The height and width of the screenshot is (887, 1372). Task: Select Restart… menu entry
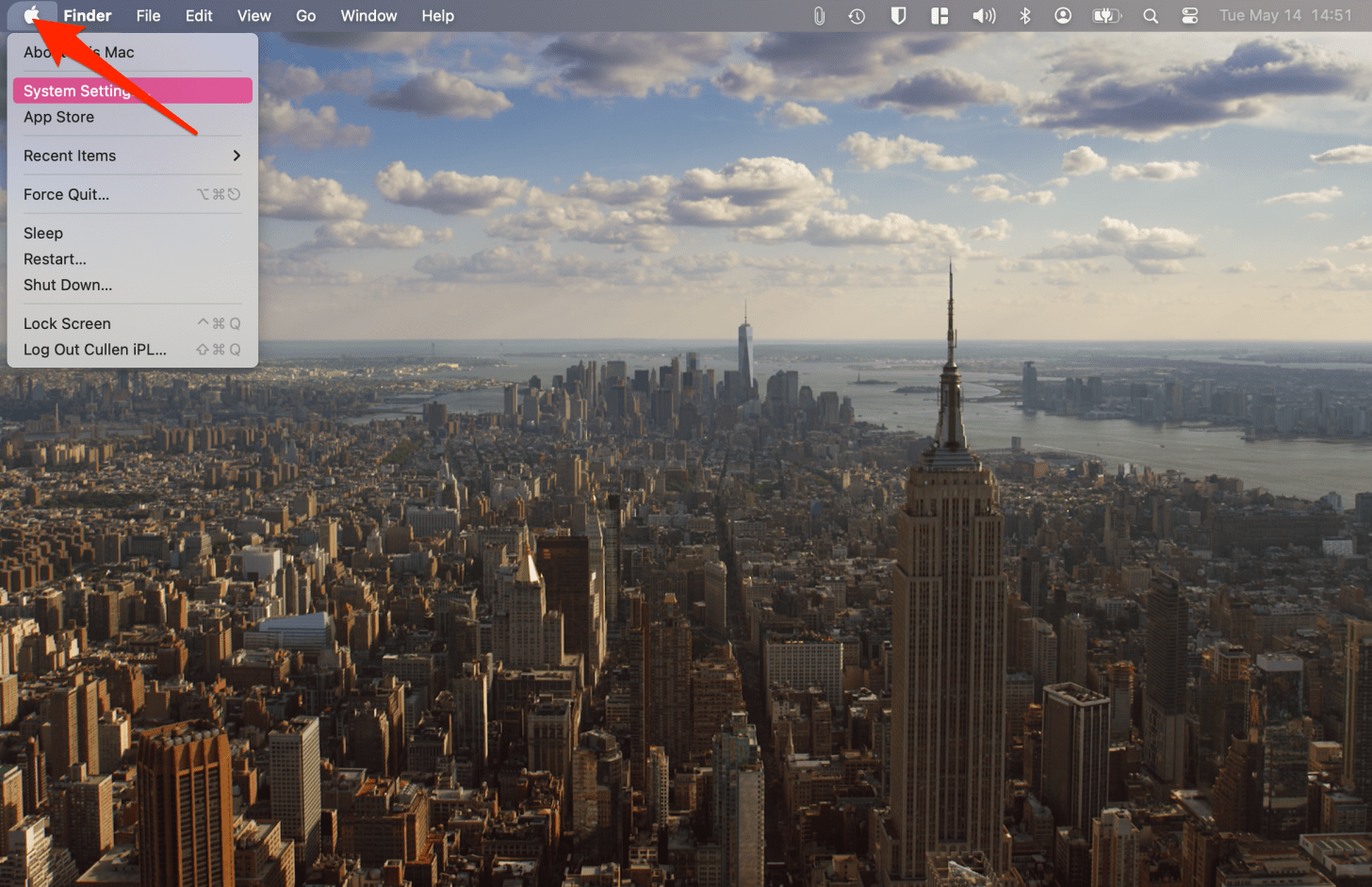click(x=55, y=259)
